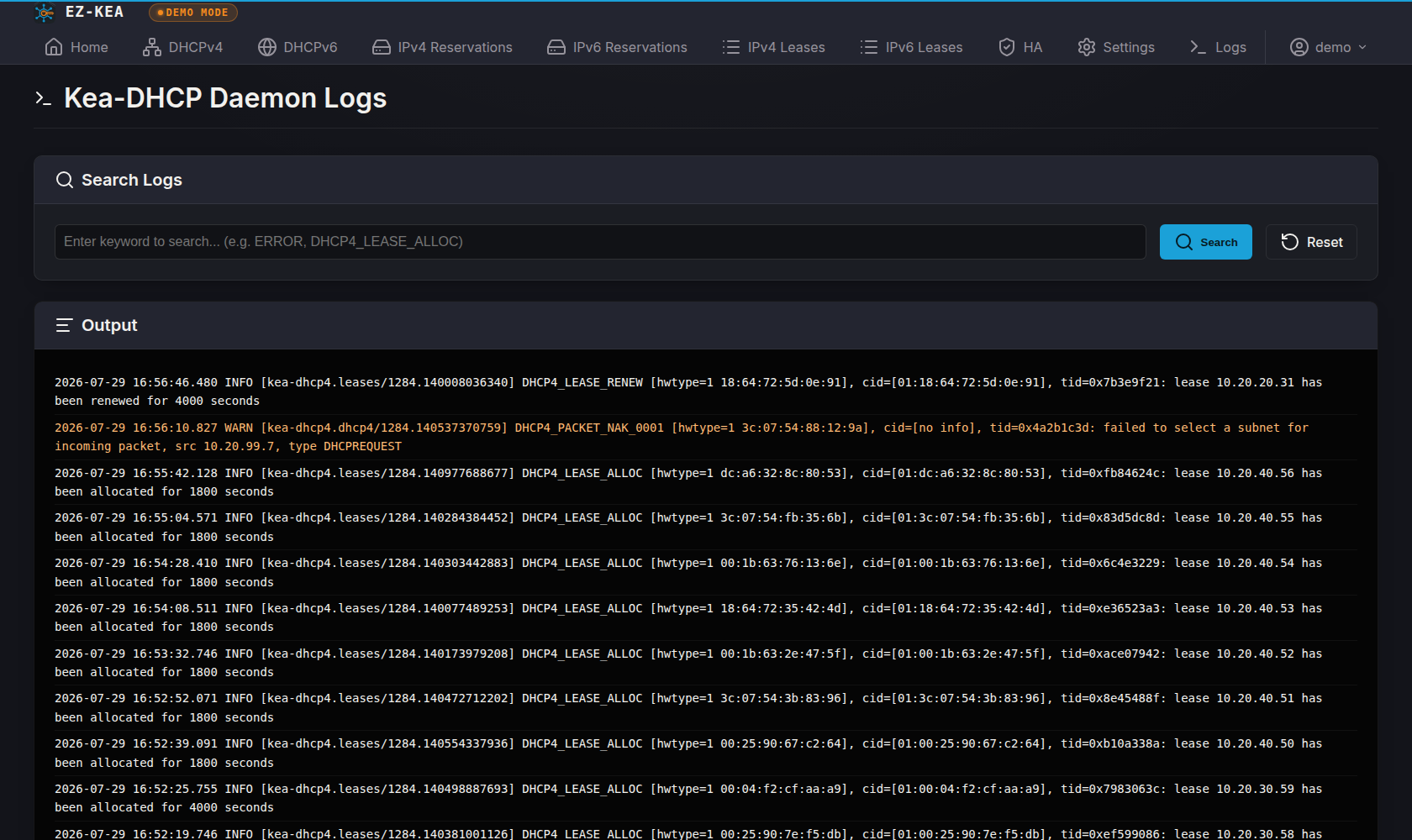Focus the log keyword search field
The width and height of the screenshot is (1412, 840).
pyautogui.click(x=600, y=242)
